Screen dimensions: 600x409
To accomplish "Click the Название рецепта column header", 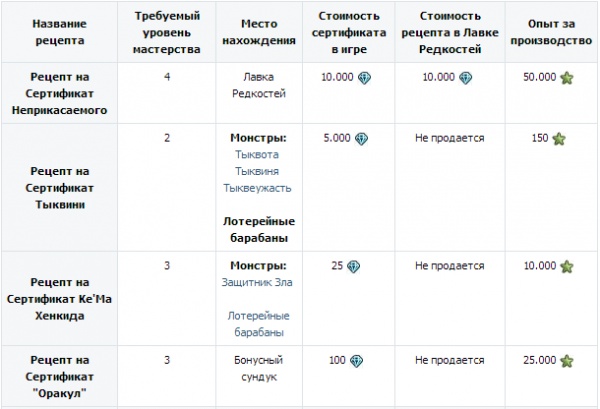I will pos(59,32).
